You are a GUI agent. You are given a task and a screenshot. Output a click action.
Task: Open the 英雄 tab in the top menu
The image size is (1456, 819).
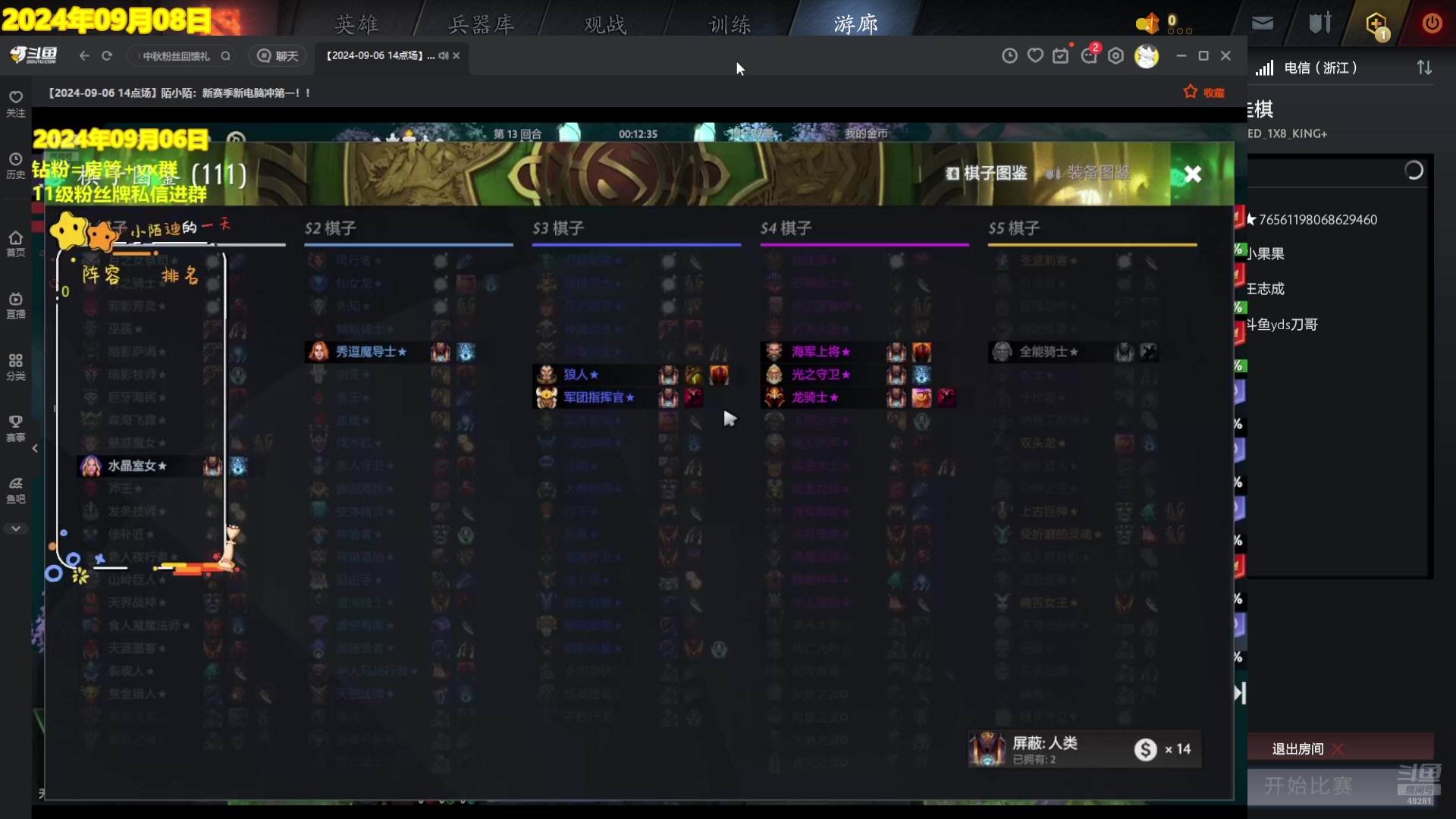click(x=356, y=24)
